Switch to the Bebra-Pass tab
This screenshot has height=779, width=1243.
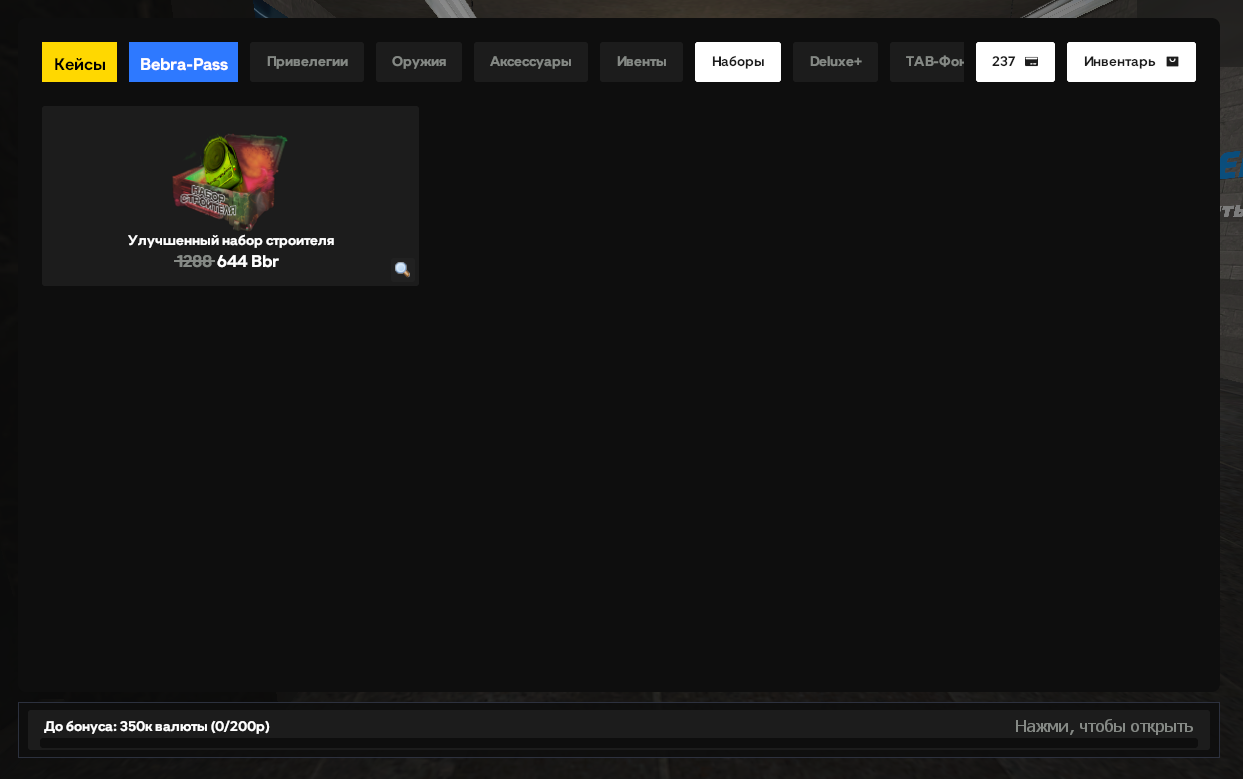point(184,62)
